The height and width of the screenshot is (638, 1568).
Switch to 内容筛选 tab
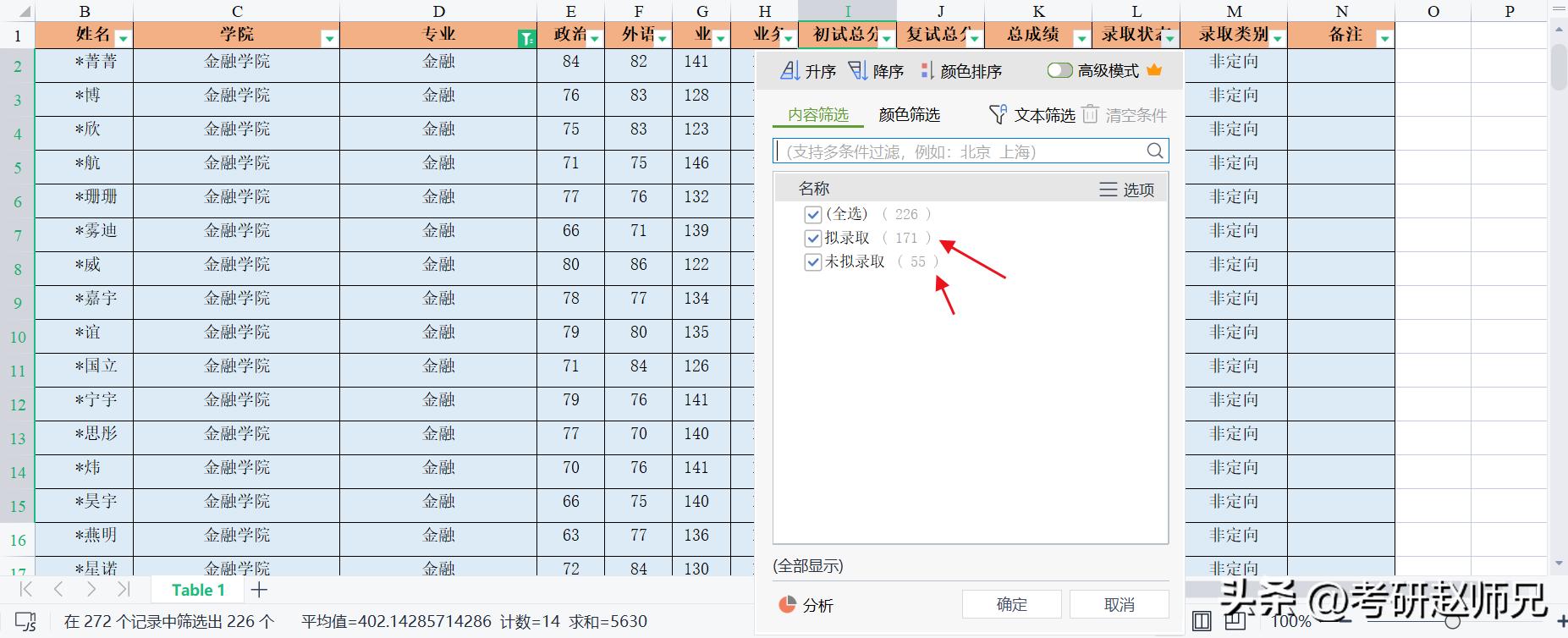tap(818, 115)
